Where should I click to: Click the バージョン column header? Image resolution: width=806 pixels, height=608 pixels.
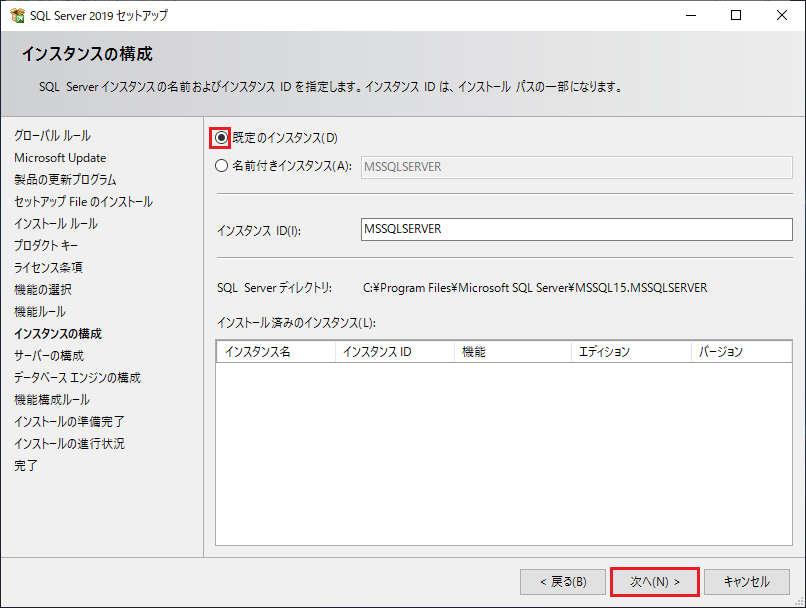720,351
